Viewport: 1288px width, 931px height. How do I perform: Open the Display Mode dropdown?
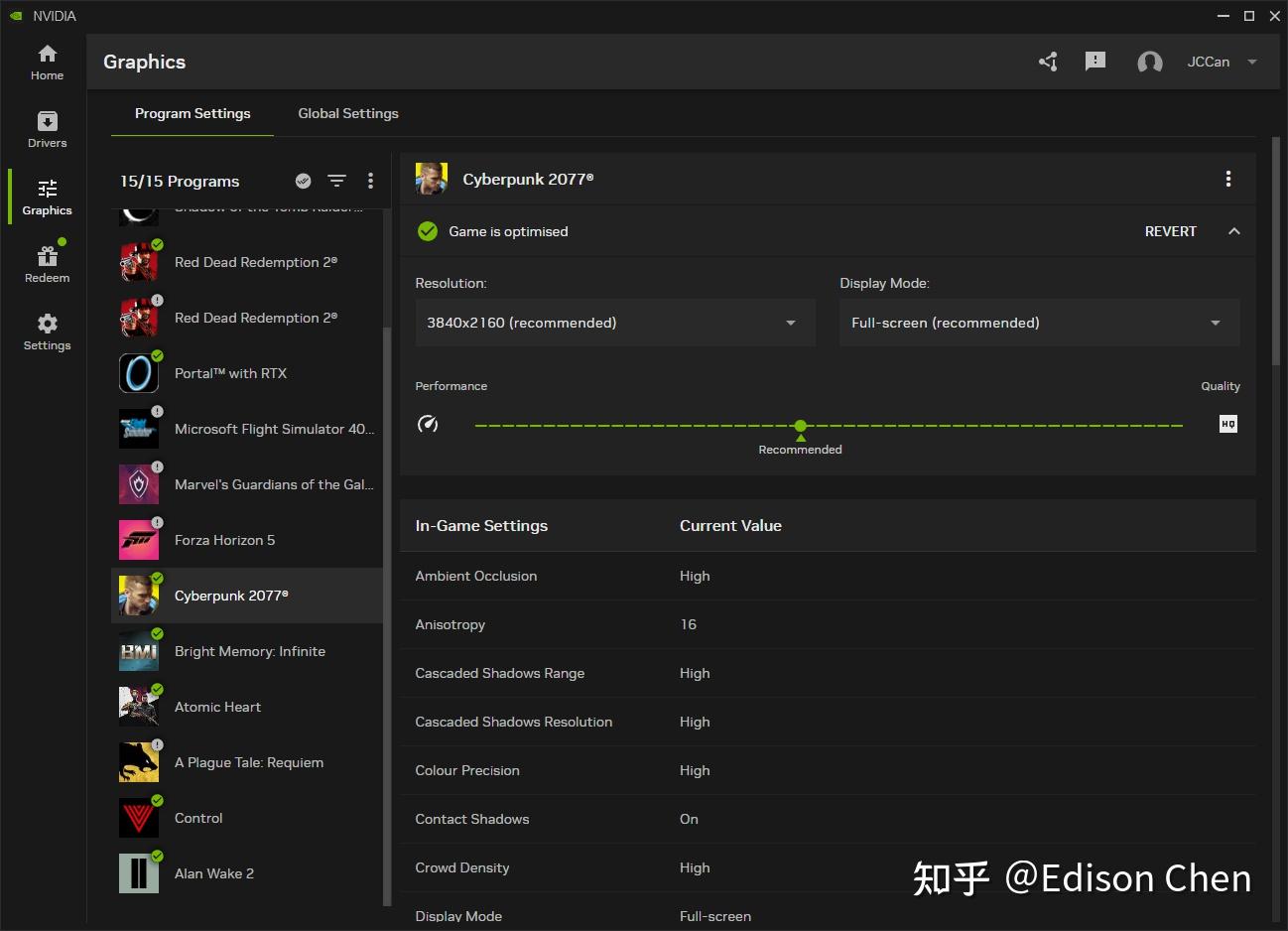pyautogui.click(x=1038, y=323)
